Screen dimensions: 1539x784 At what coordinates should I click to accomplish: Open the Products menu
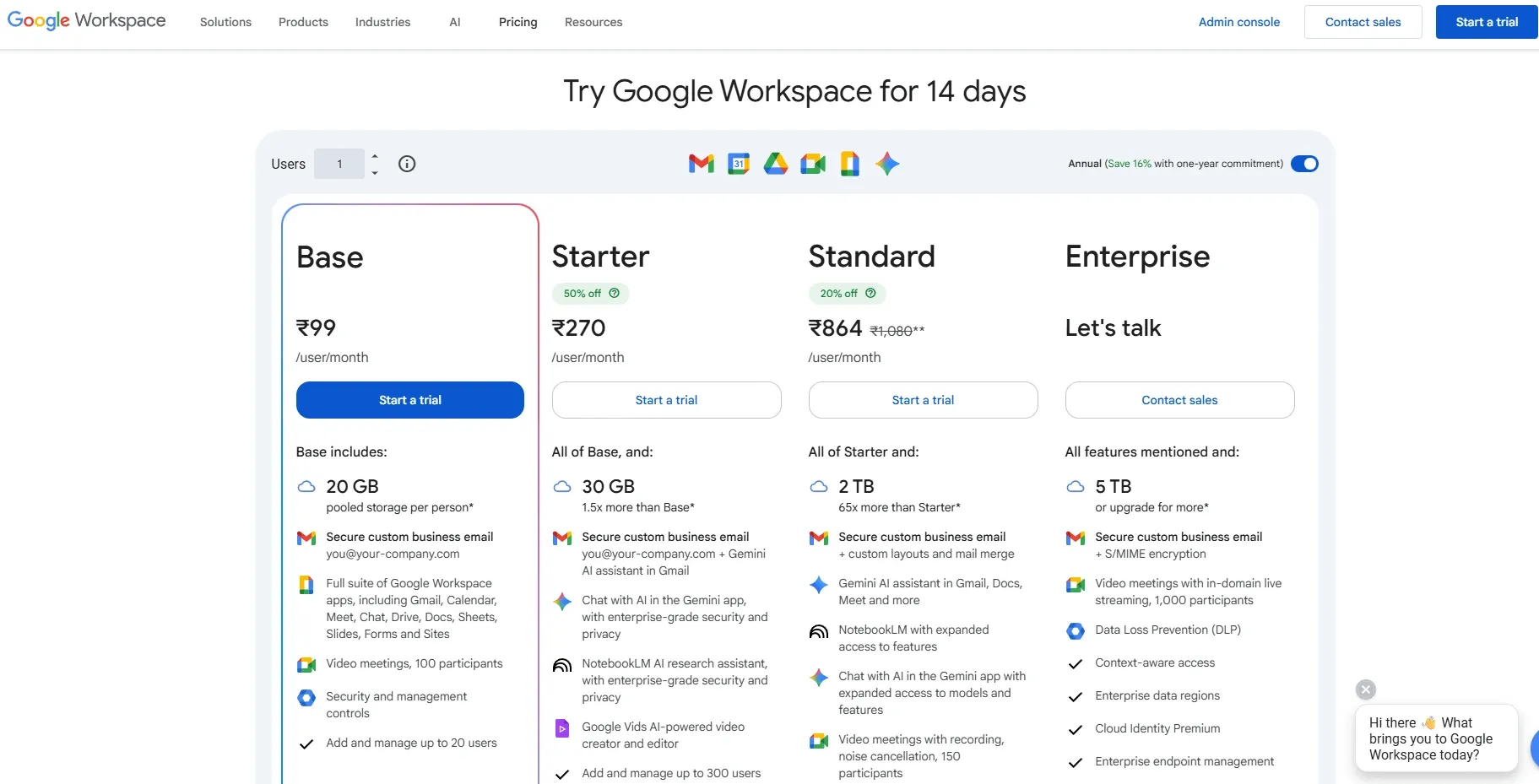coord(303,22)
